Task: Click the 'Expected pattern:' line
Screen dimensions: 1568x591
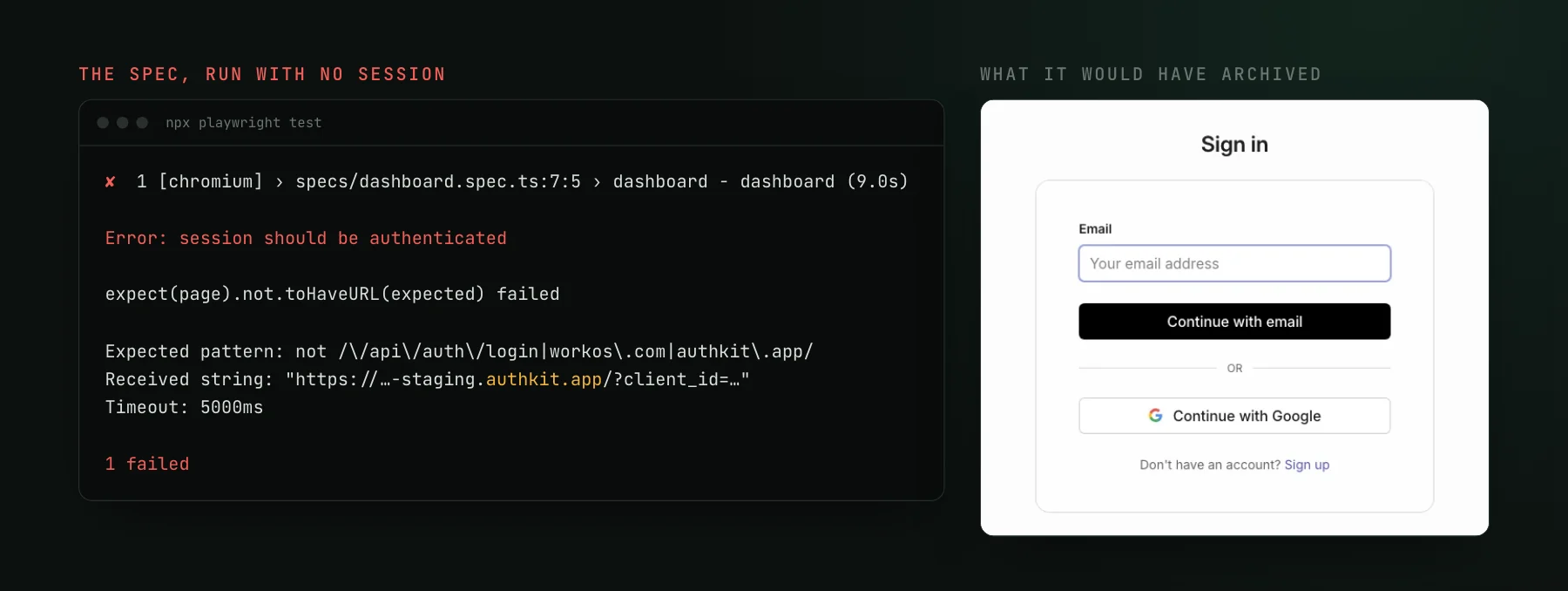Action: coord(459,351)
